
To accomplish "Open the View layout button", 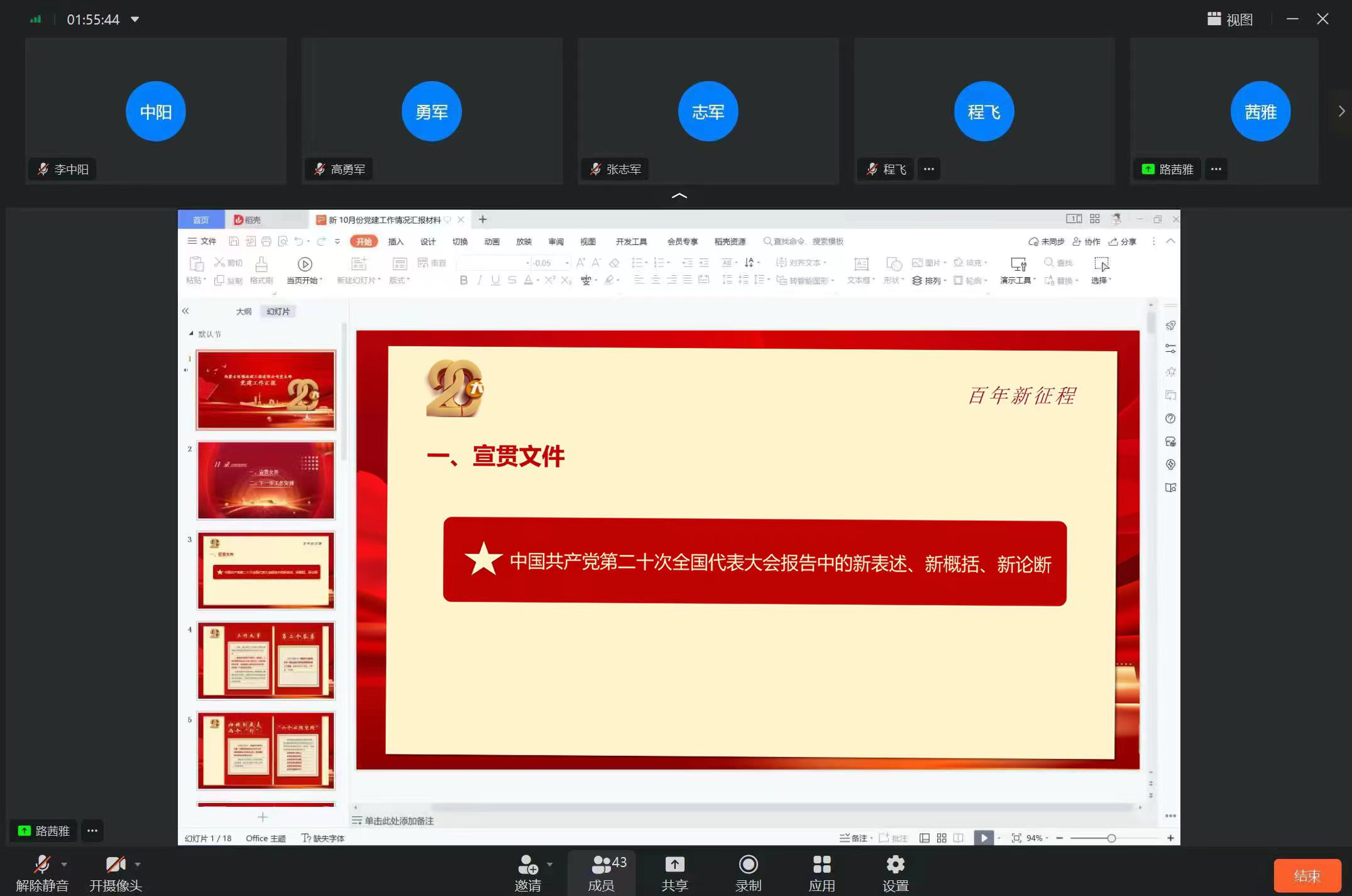I will [1230, 19].
